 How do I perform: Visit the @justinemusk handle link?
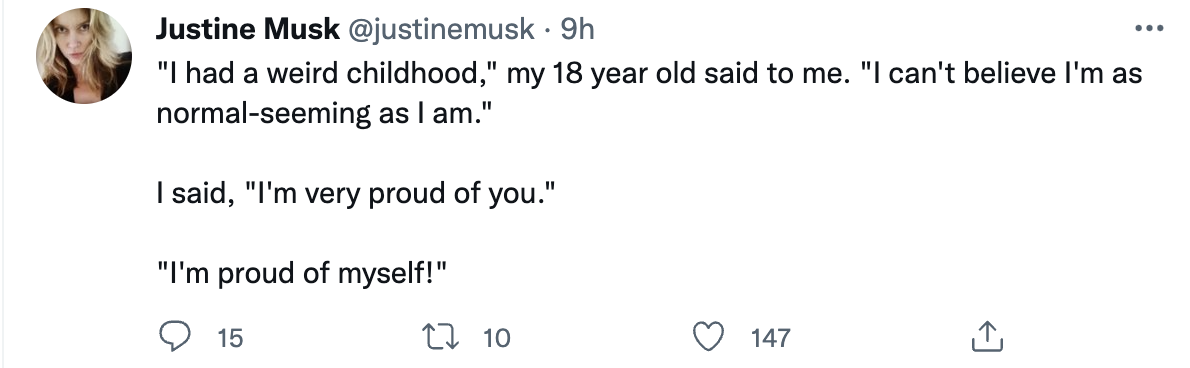click(x=441, y=30)
